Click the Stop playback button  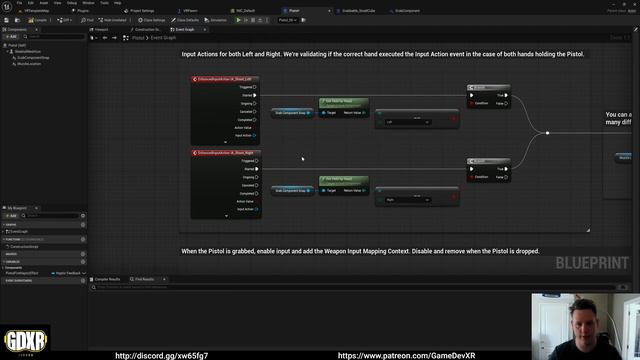253,20
